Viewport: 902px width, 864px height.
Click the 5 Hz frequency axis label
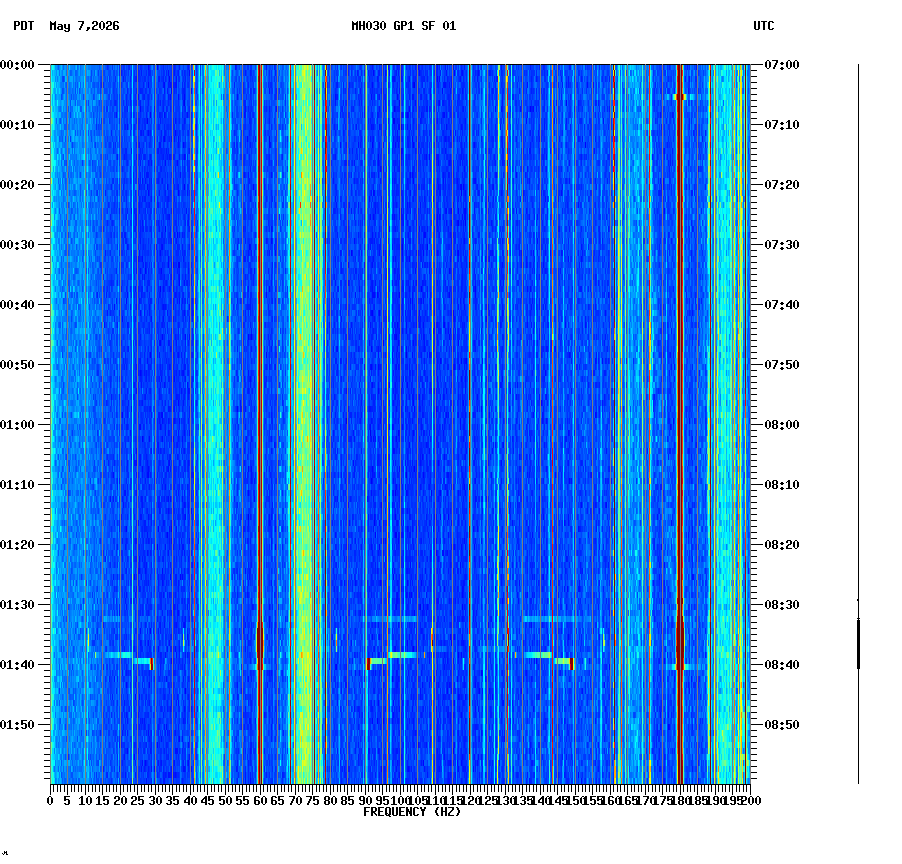pos(67,801)
